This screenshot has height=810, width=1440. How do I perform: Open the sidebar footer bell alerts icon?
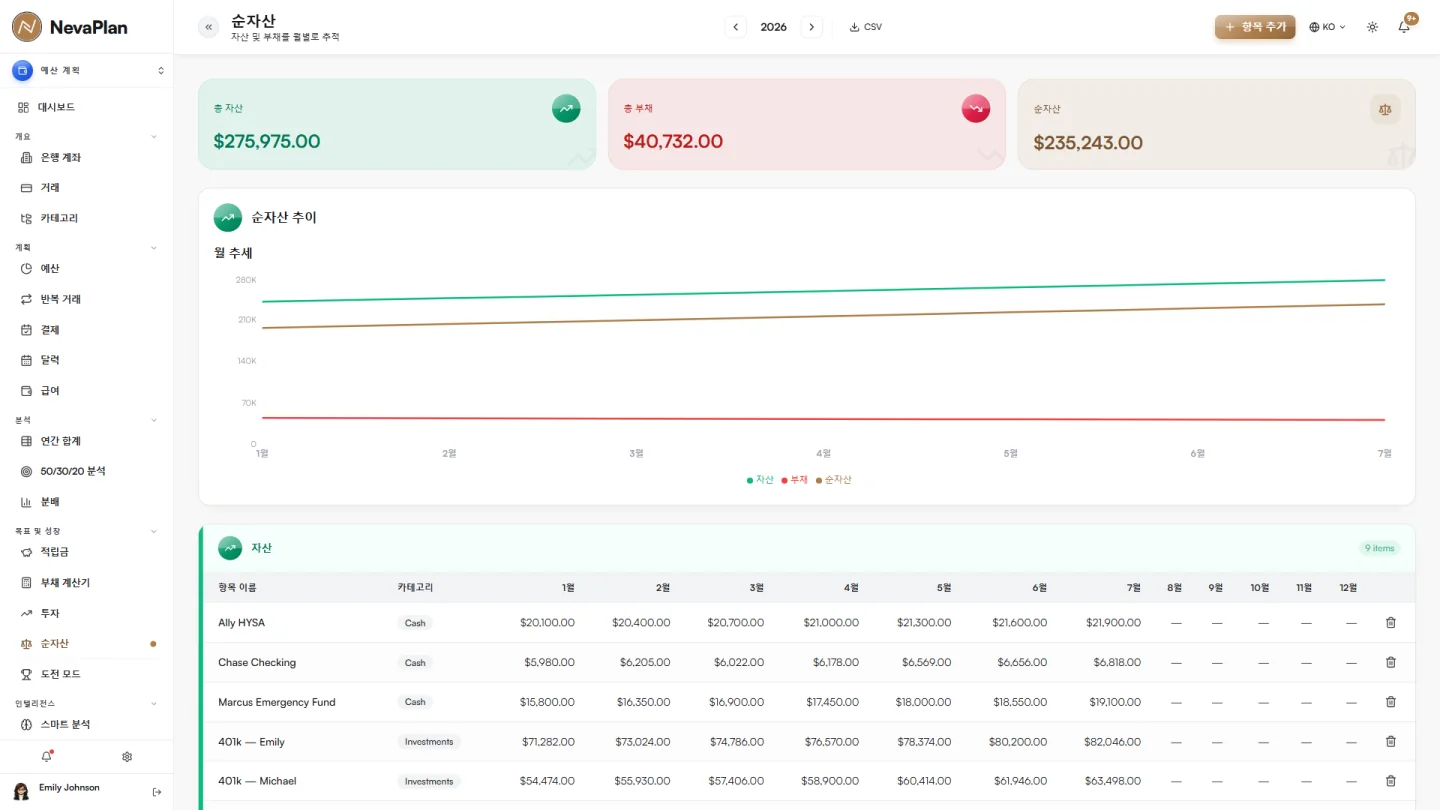coord(46,757)
